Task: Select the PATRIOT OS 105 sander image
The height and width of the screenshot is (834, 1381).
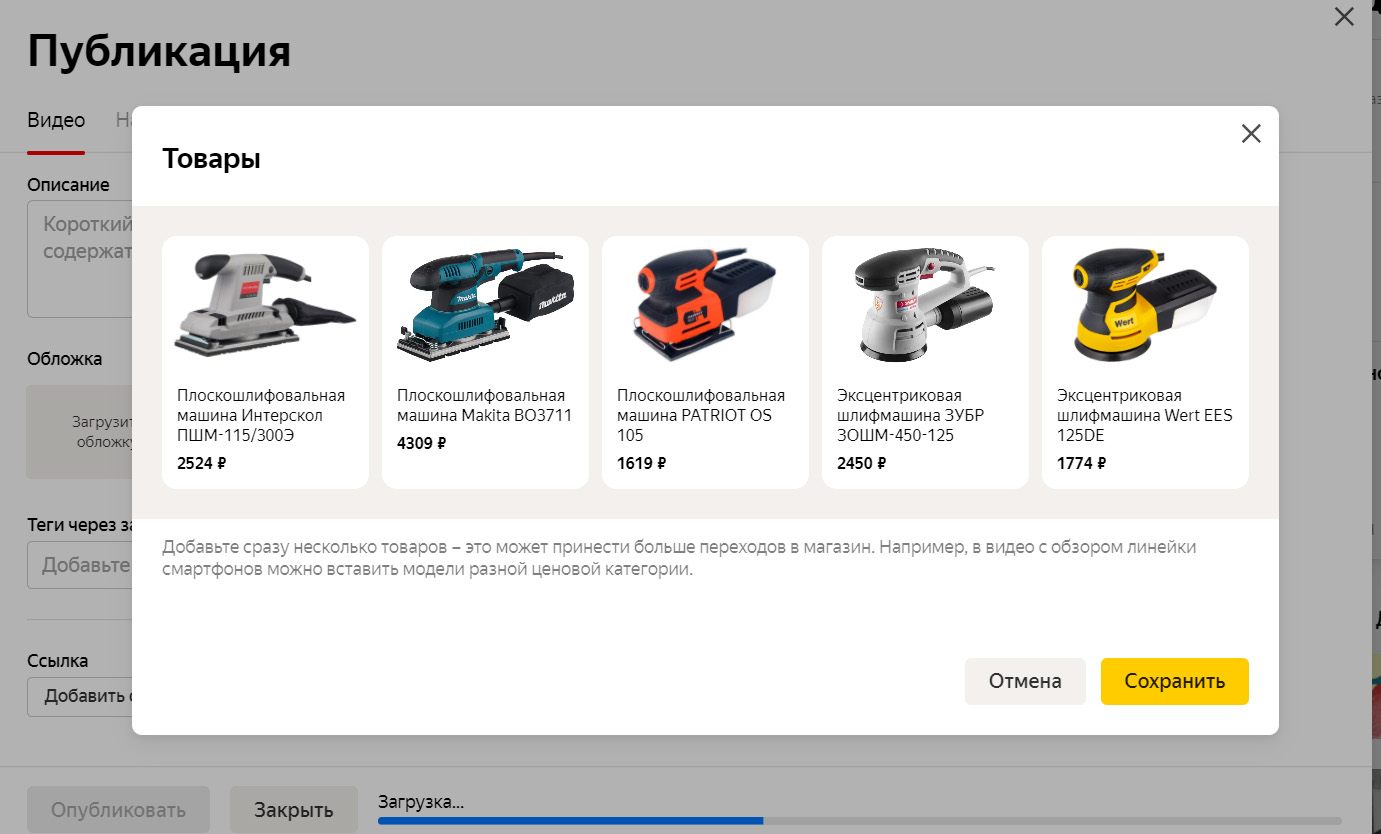Action: pyautogui.click(x=705, y=304)
